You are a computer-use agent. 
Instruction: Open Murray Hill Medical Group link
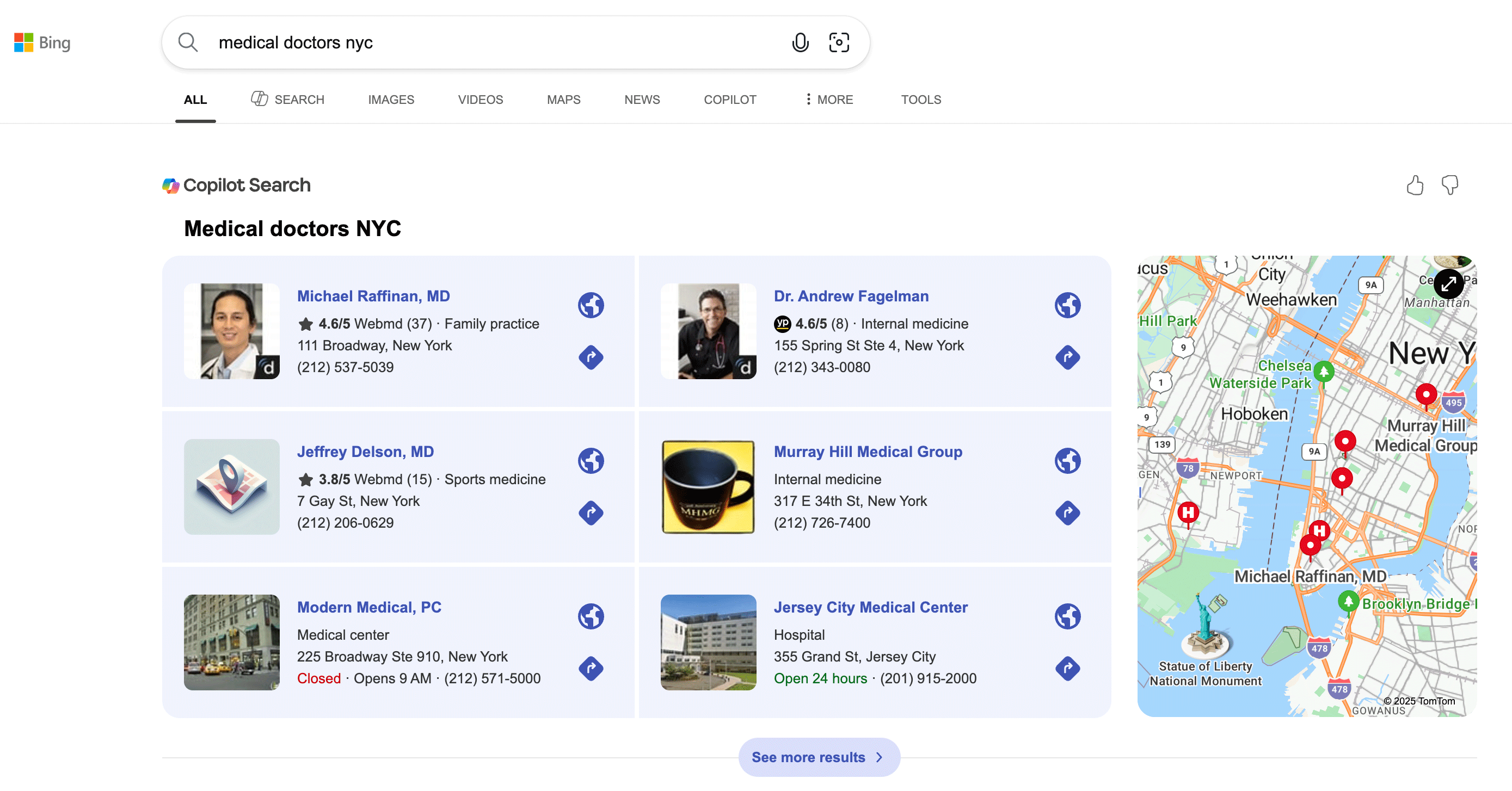pos(868,452)
